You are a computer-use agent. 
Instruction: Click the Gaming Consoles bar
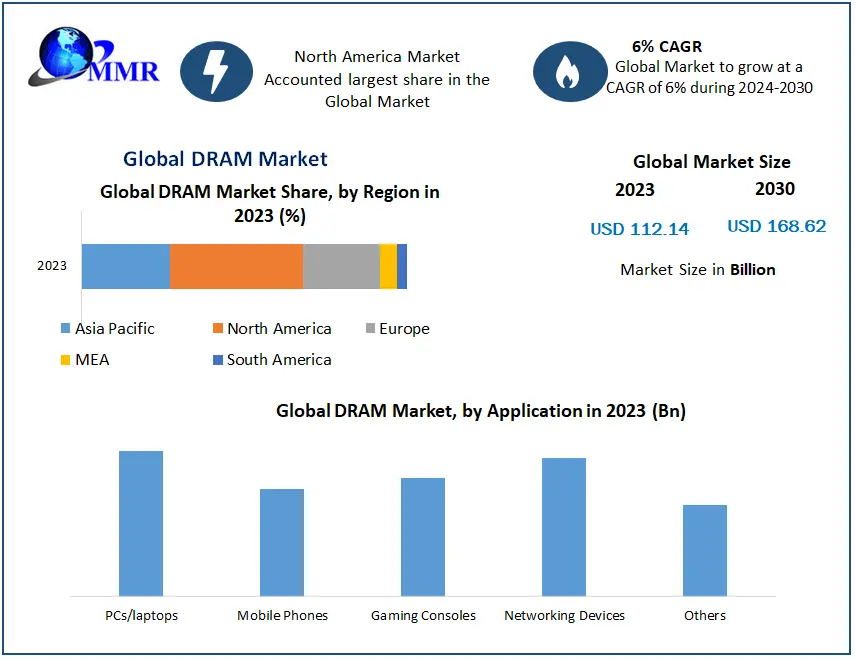[423, 537]
